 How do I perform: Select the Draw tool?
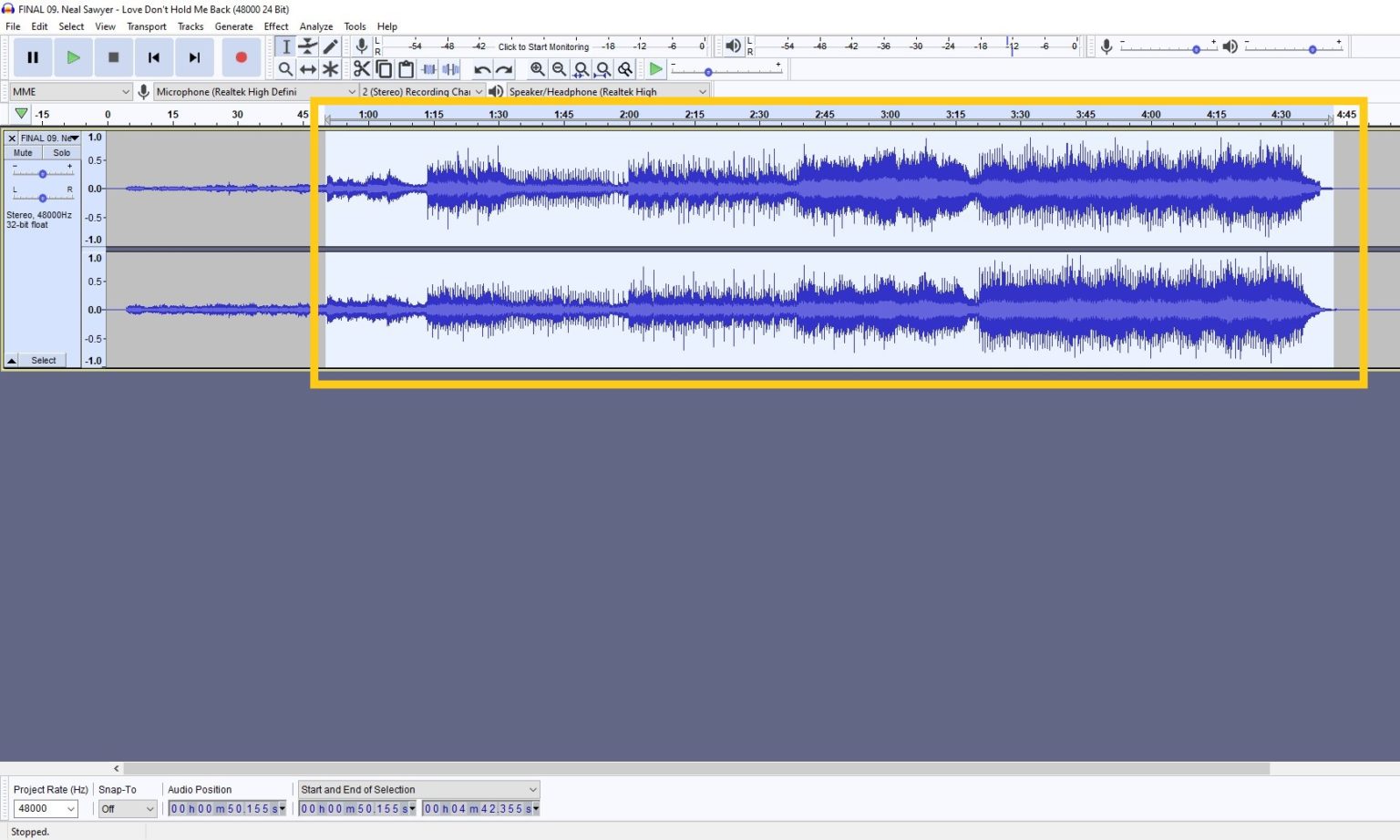click(331, 46)
